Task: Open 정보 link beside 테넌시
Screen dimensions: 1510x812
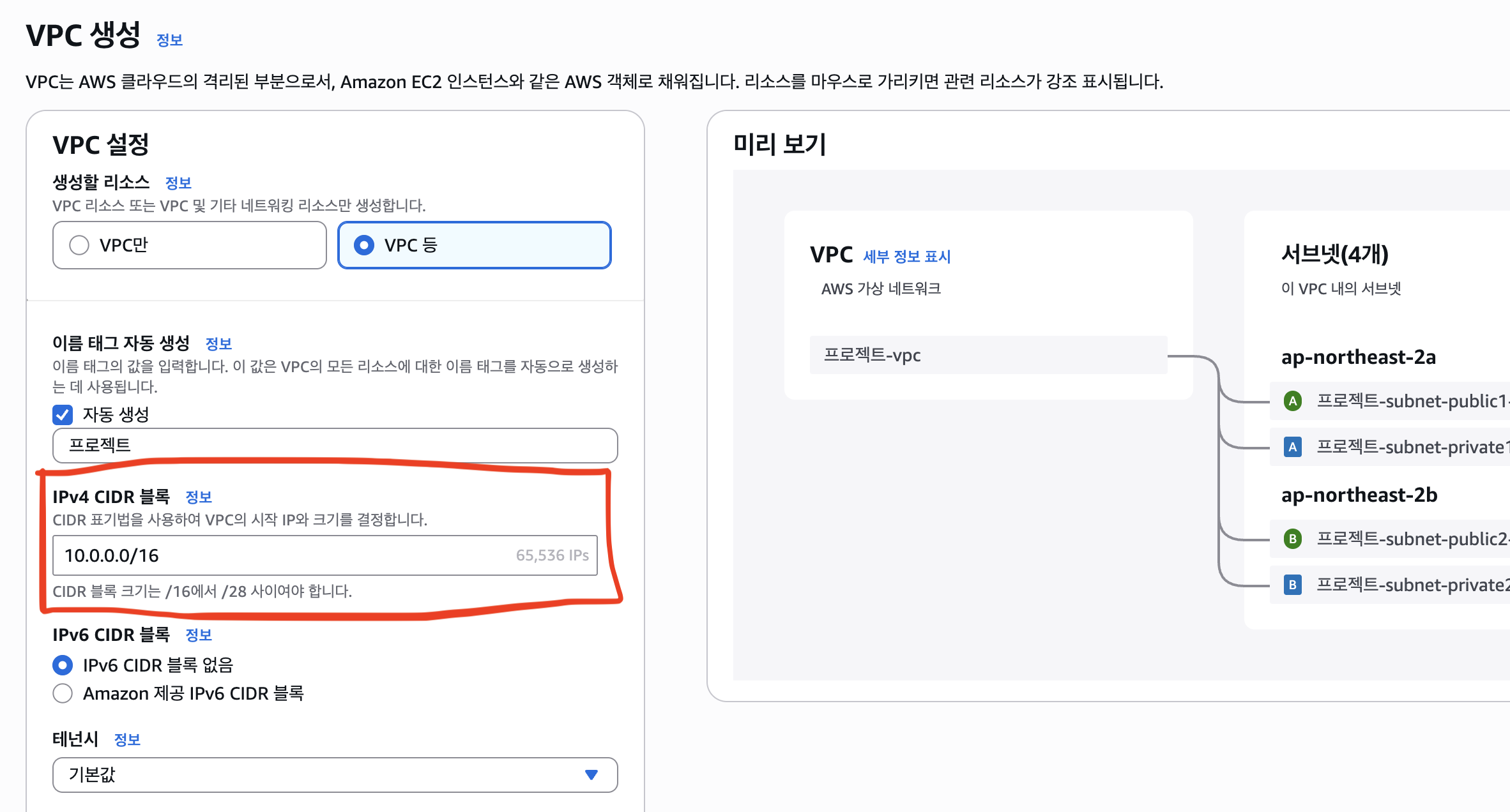Action: click(127, 740)
